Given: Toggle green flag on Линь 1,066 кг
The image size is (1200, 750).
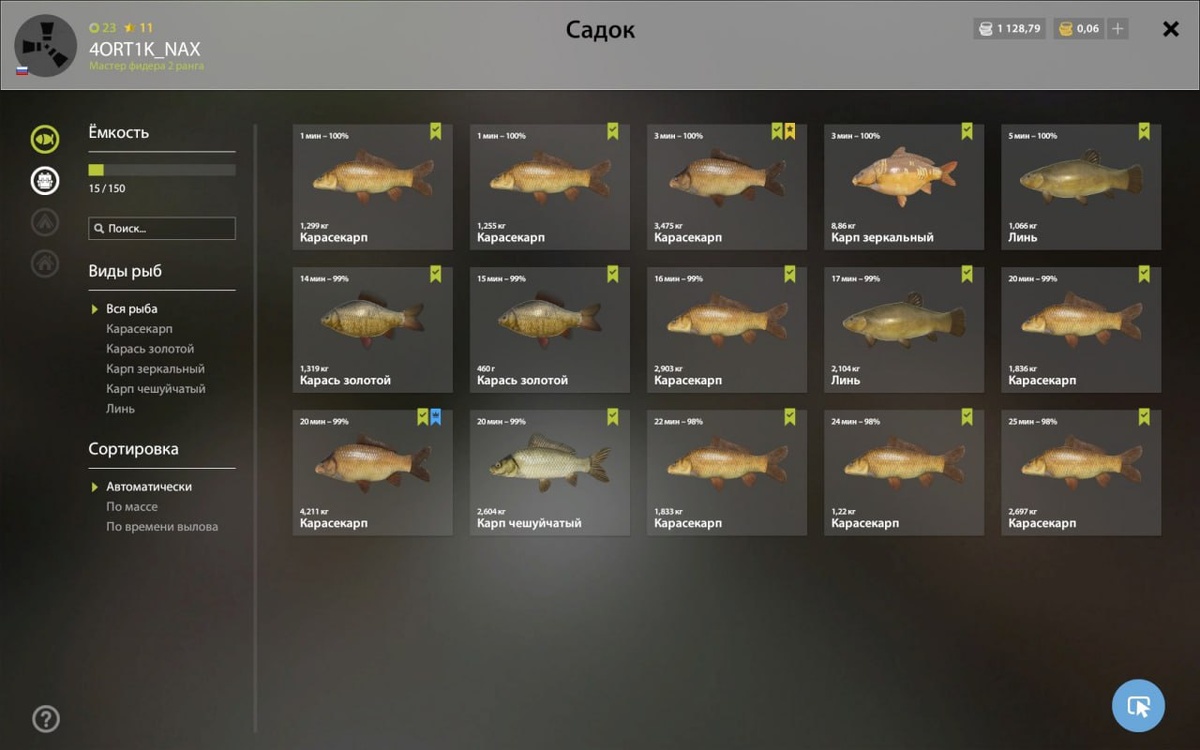Looking at the screenshot, I should pos(1144,131).
